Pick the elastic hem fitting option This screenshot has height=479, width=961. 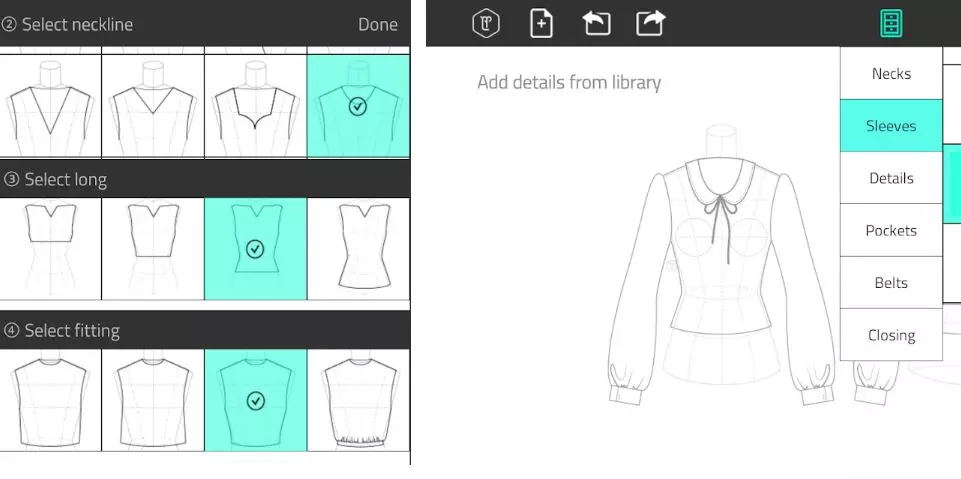[x=358, y=400]
